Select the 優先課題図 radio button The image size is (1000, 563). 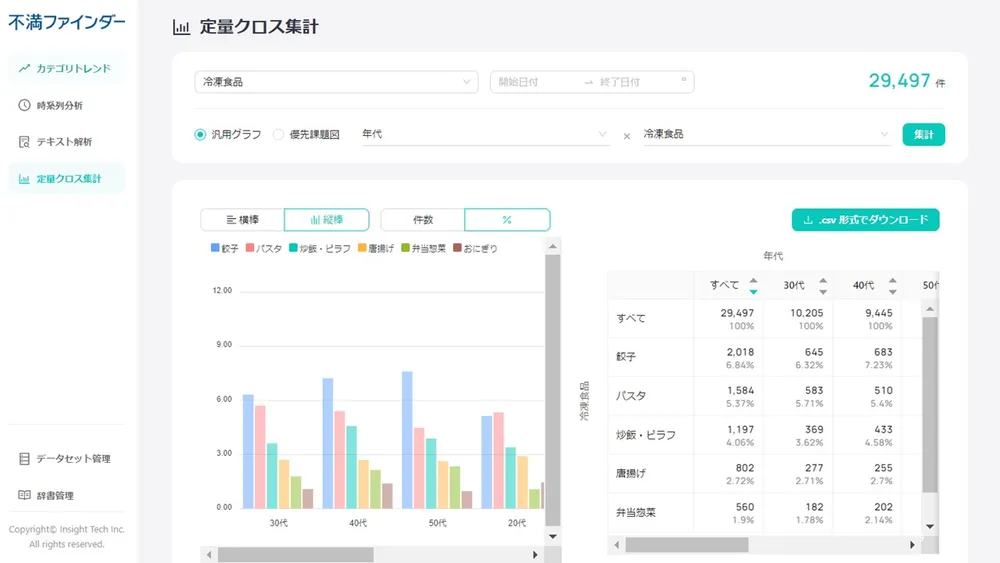click(x=278, y=135)
